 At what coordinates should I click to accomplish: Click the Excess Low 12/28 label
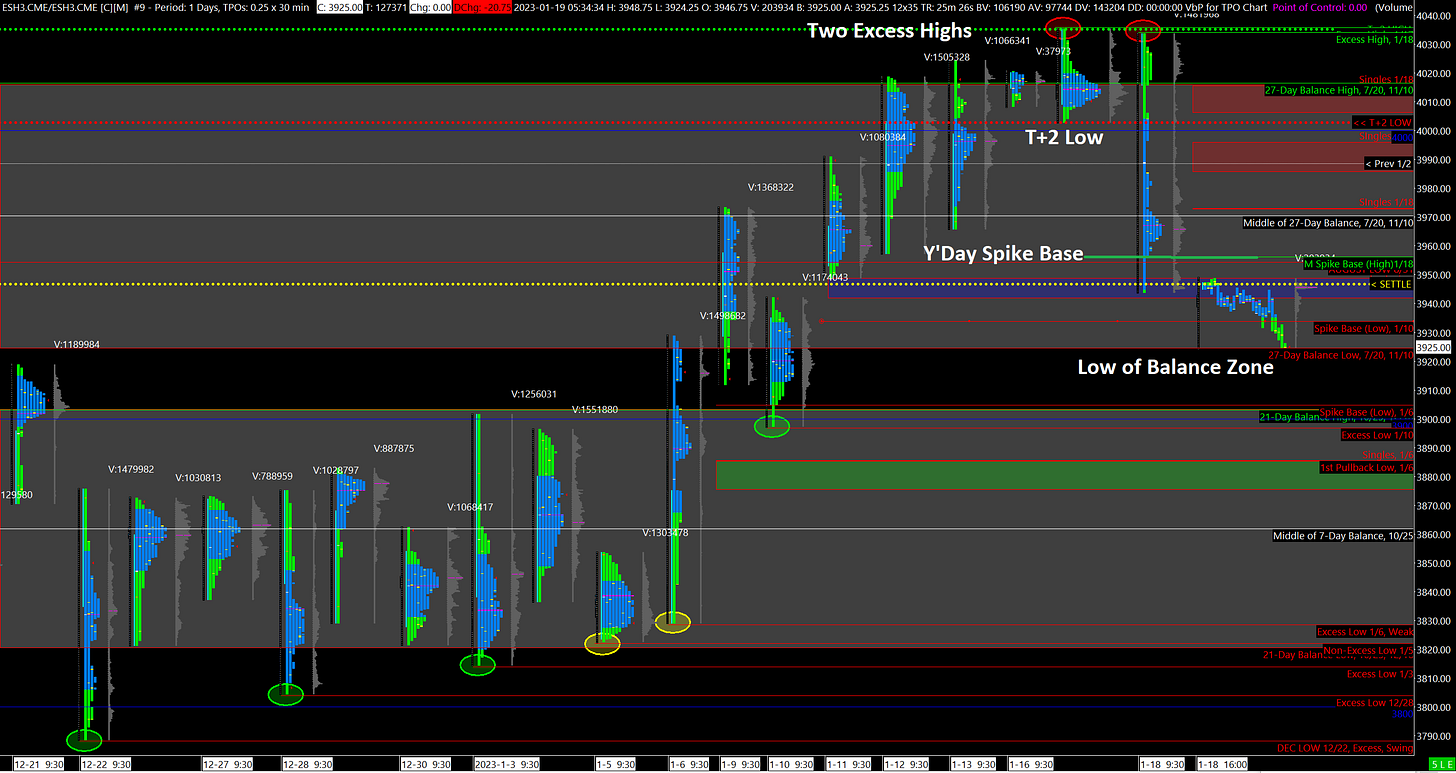[1374, 703]
